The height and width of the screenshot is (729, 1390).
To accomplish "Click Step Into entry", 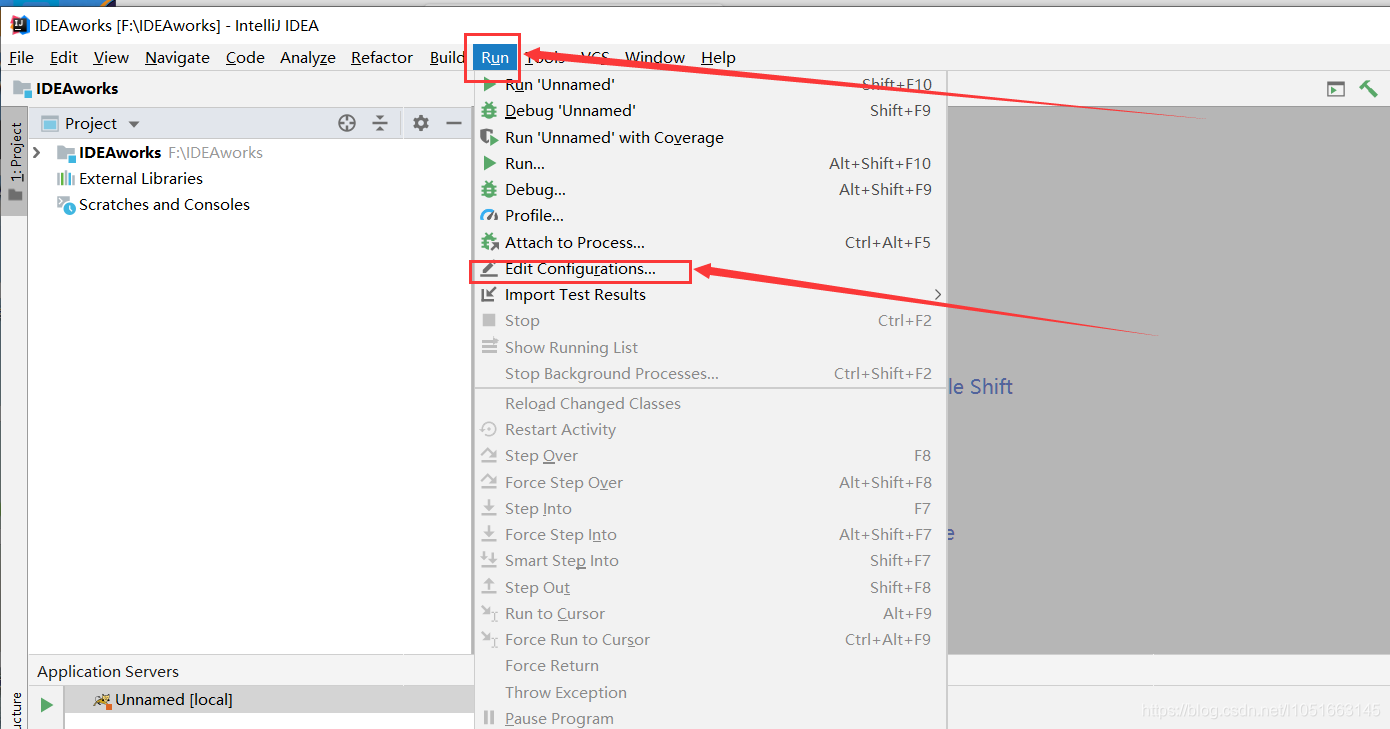I will [710, 508].
